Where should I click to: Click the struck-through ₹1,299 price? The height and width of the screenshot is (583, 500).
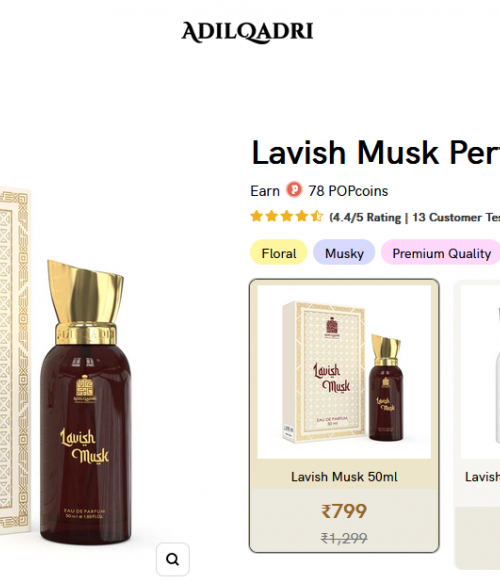344,538
